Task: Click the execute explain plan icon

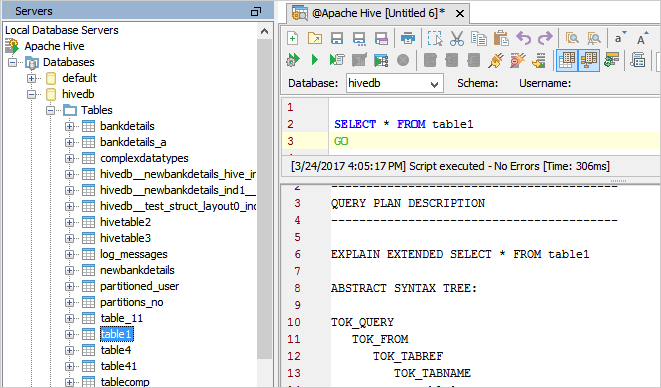Action: pyautogui.click(x=381, y=60)
